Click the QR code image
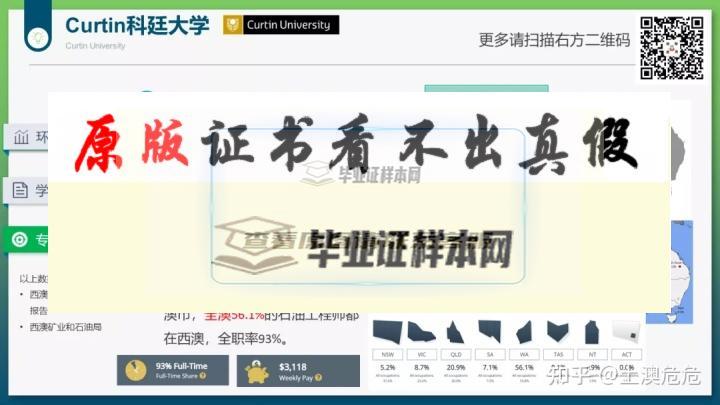This screenshot has width=720, height=405. [672, 48]
